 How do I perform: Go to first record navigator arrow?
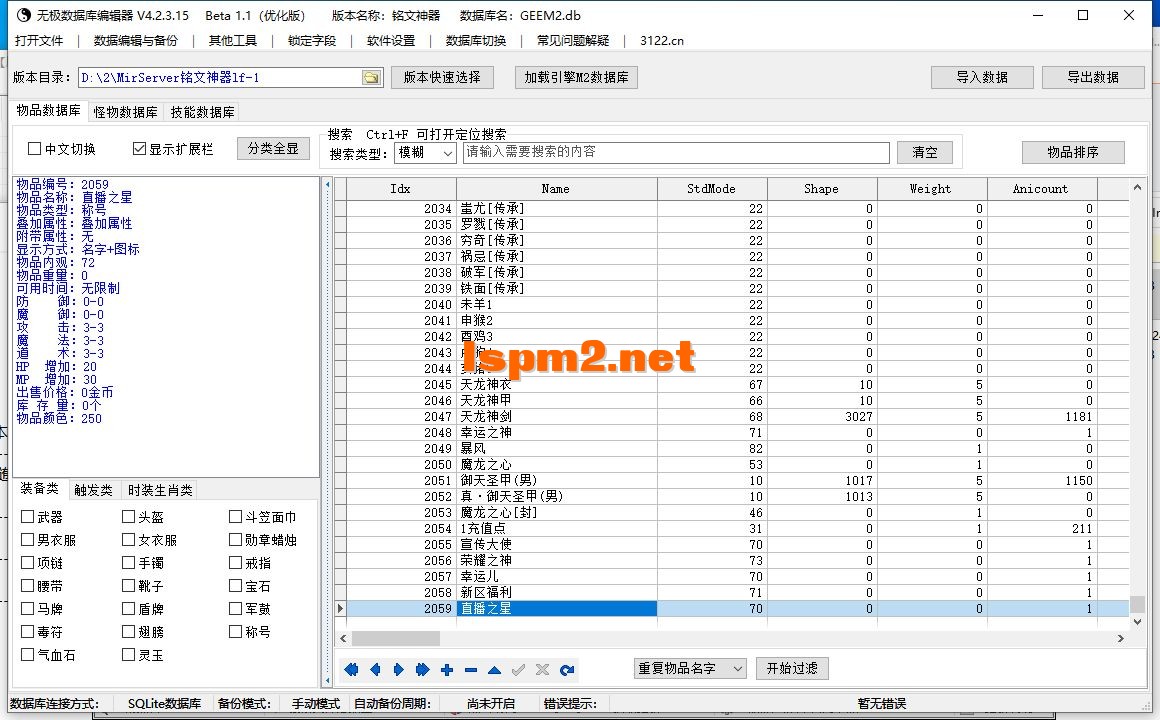pos(351,670)
